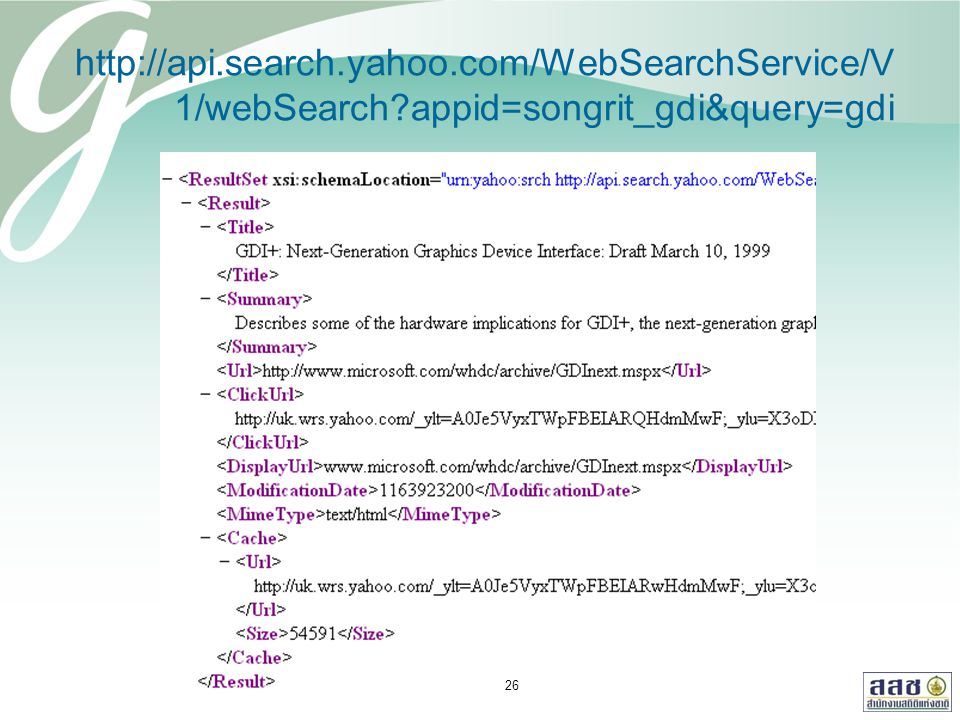Click the closing Cache tag
This screenshot has width=960, height=720.
(x=253, y=658)
